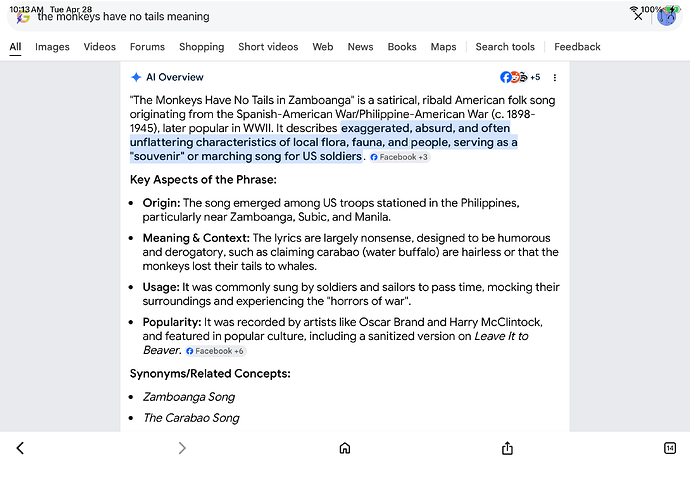The image size is (690, 479).
Task: Tap the highlighted 'exaggerated, absurd, and often' text
Action: [426, 128]
